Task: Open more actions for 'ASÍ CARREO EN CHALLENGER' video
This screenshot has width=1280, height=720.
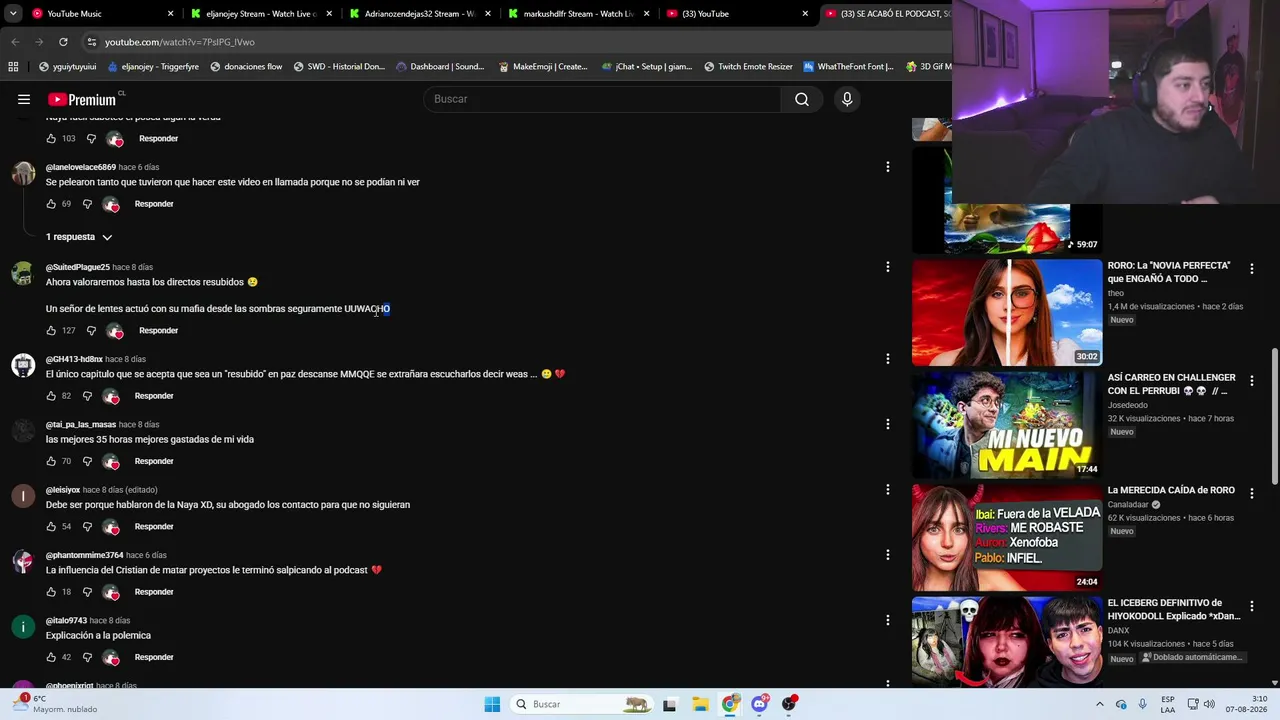Action: pos(1251,380)
